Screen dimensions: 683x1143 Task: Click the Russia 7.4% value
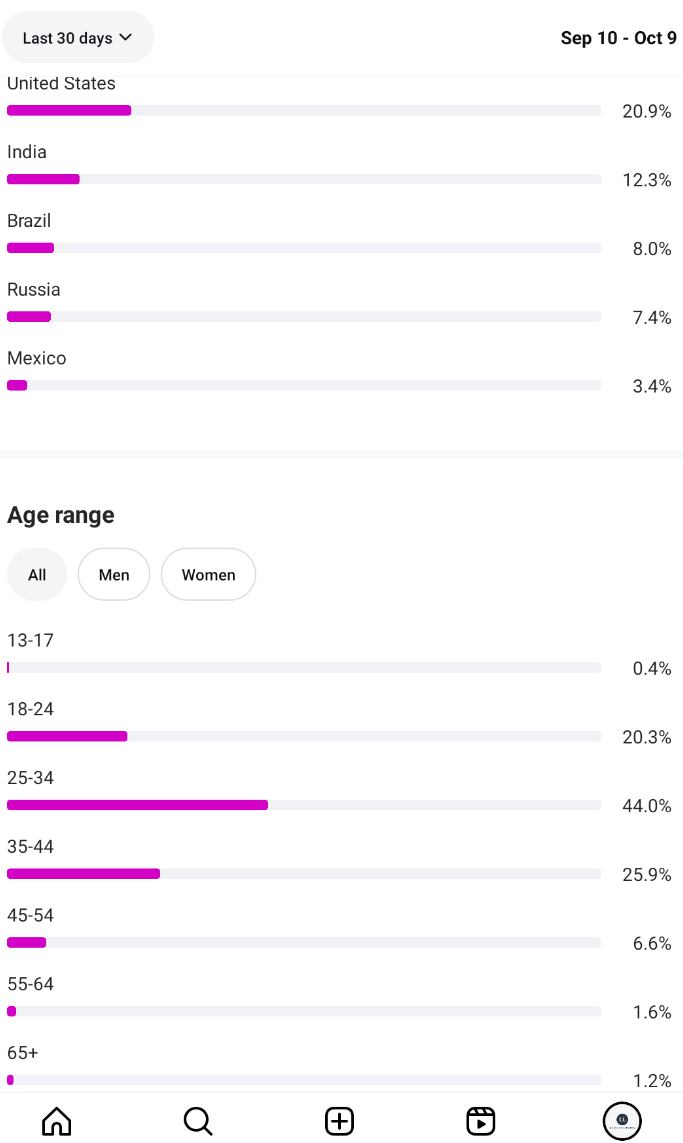click(x=651, y=318)
